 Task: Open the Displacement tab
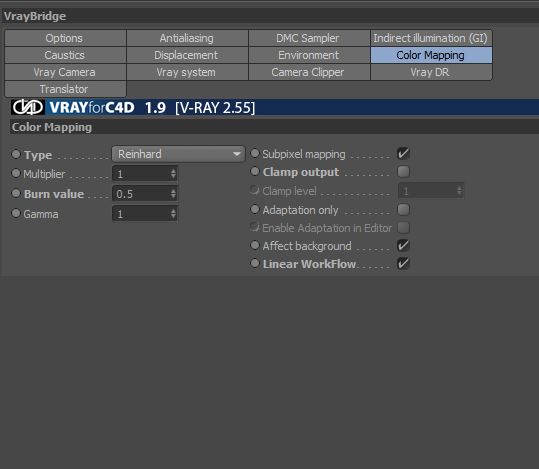[x=187, y=55]
